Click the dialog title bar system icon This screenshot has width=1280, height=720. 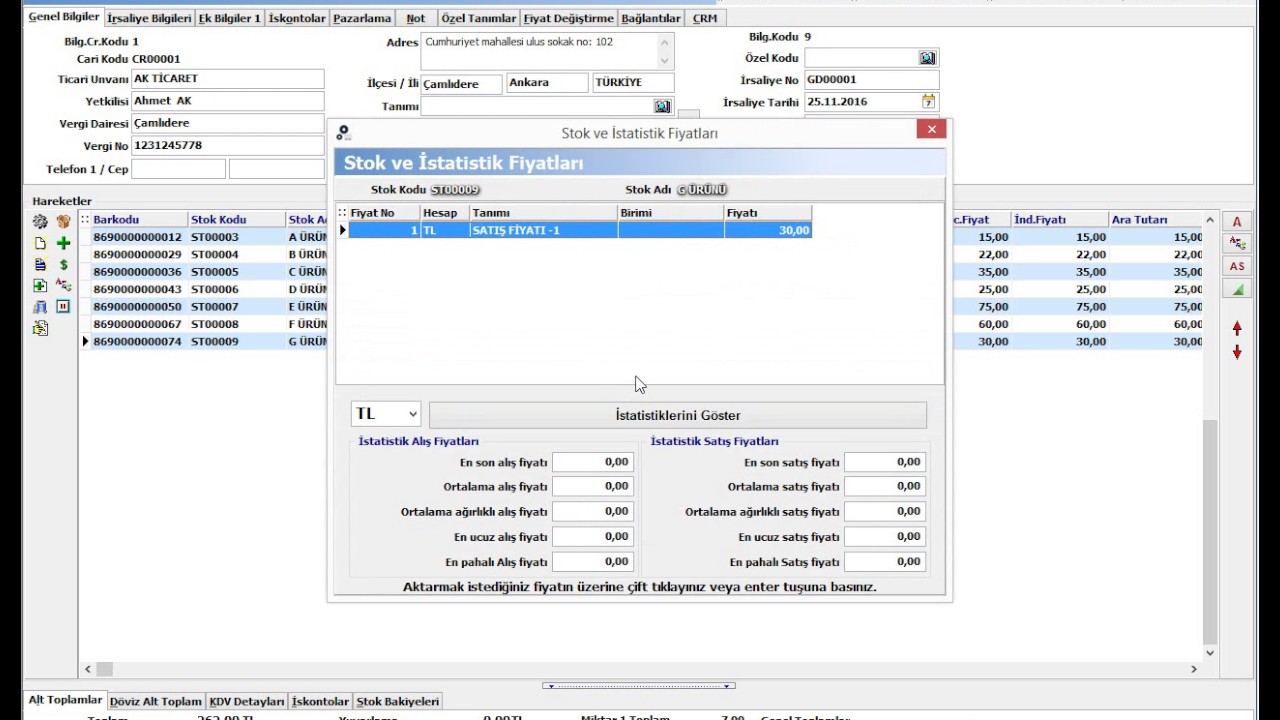tap(343, 132)
